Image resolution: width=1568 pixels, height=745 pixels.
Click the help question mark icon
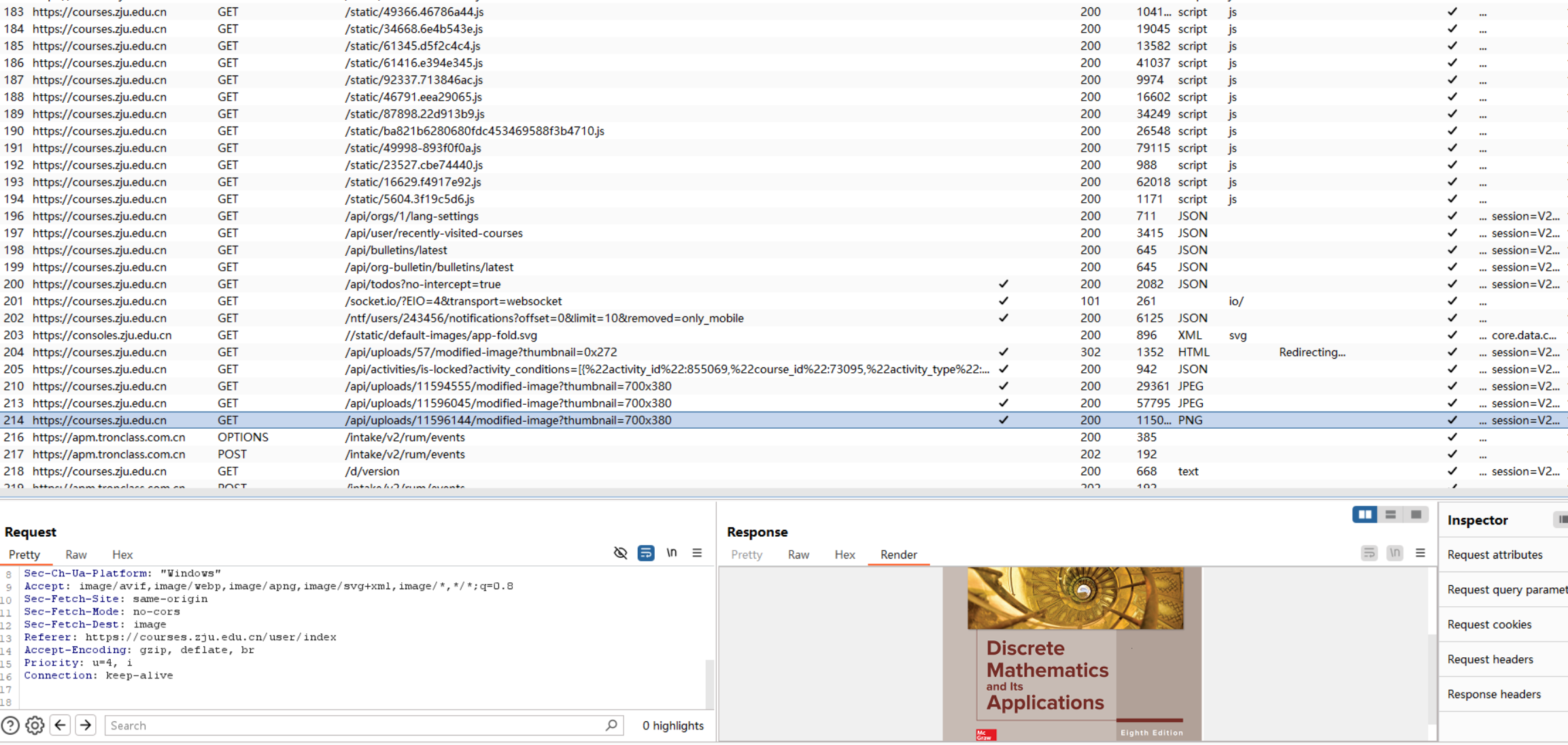[x=10, y=725]
